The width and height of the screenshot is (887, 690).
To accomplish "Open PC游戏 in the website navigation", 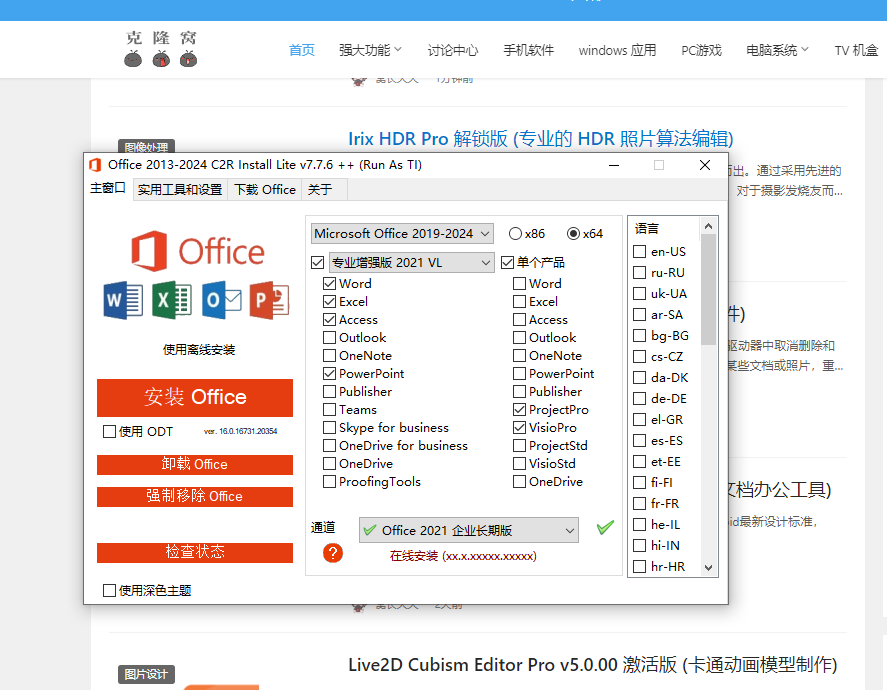I will tap(701, 50).
